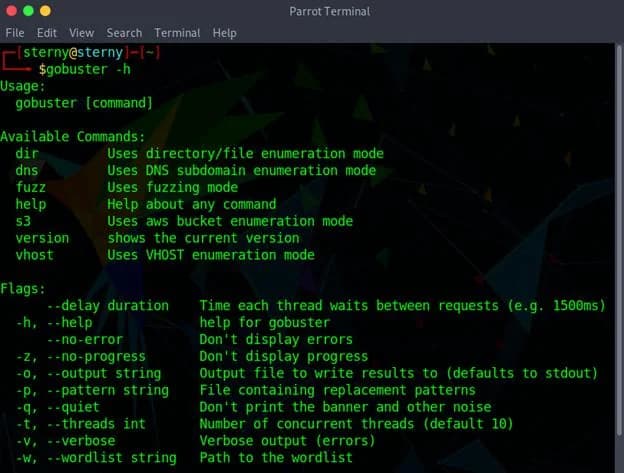Image resolution: width=624 pixels, height=473 pixels.
Task: Click 'Uses fuzzing mode' description
Action: (172, 187)
